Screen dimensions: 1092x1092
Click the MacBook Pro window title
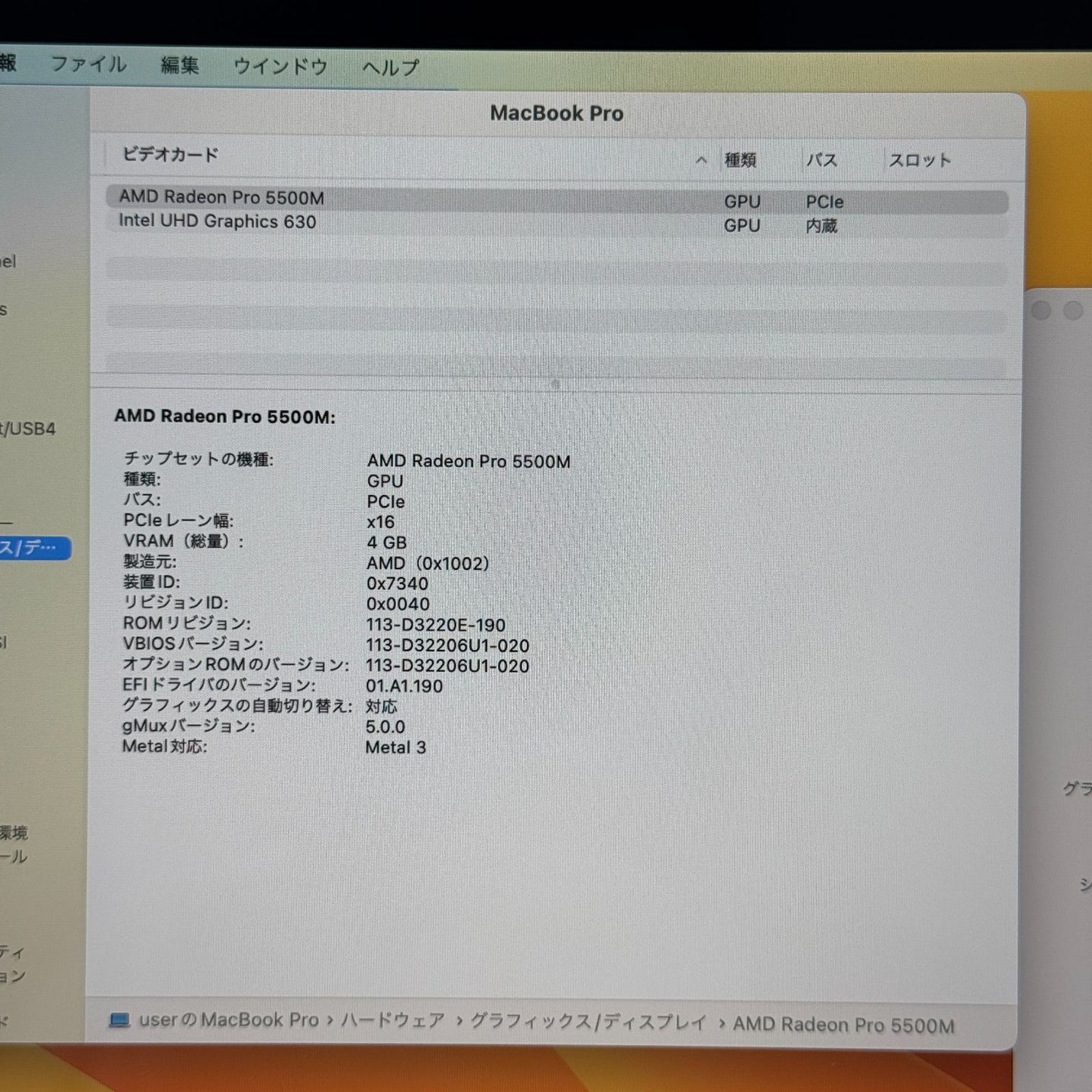(x=557, y=113)
